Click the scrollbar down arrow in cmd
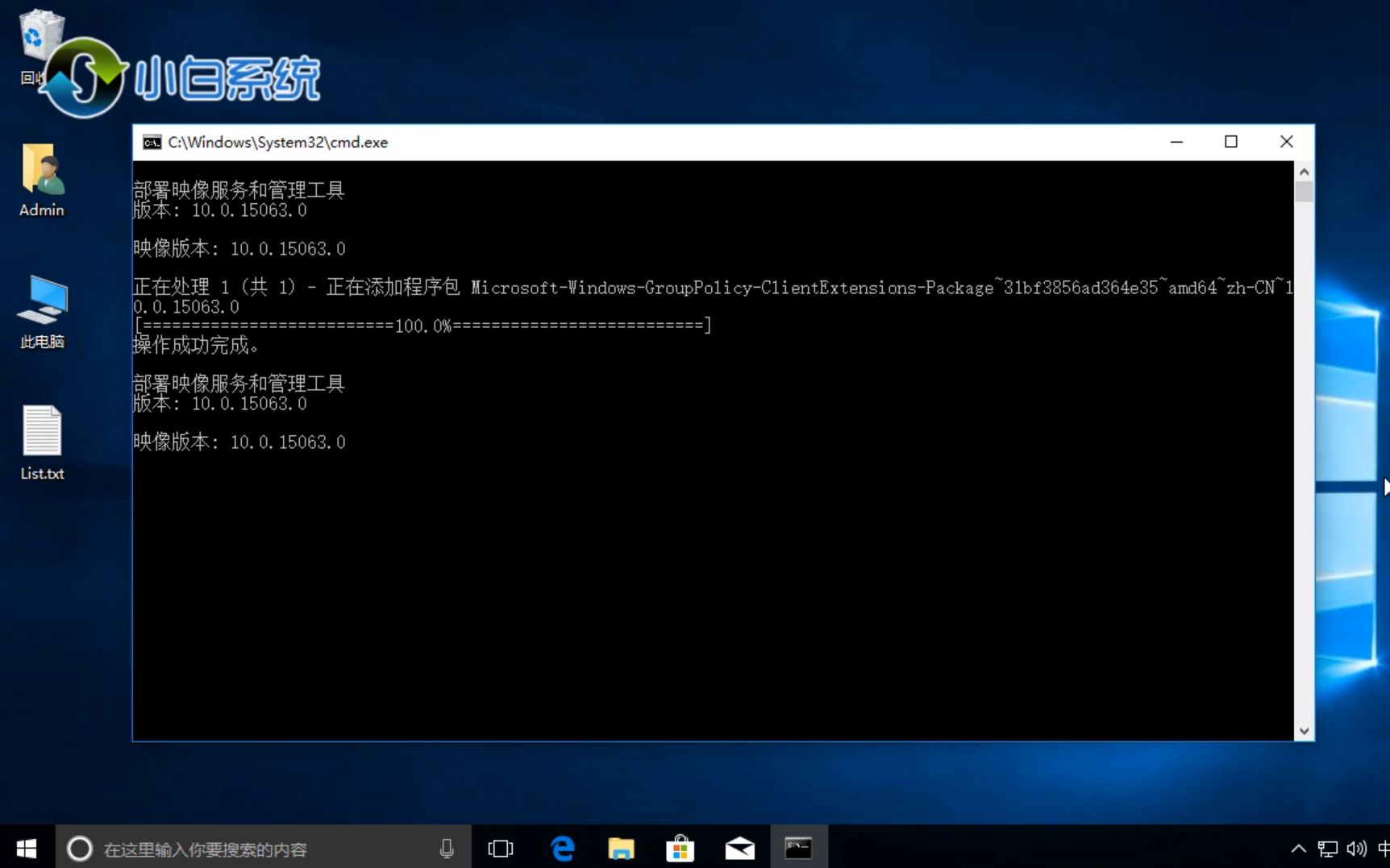 (1304, 731)
